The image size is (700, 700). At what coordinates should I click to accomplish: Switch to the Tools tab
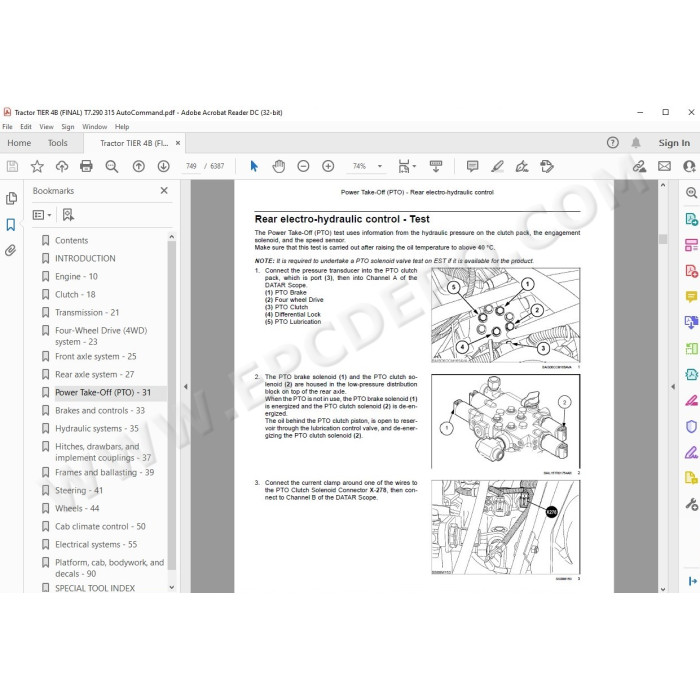point(58,143)
